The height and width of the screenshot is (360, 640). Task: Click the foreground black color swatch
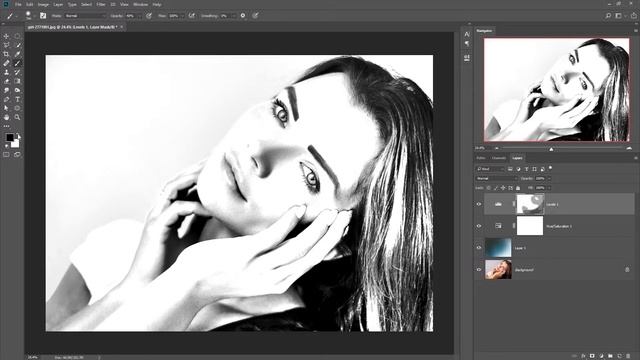[9, 137]
